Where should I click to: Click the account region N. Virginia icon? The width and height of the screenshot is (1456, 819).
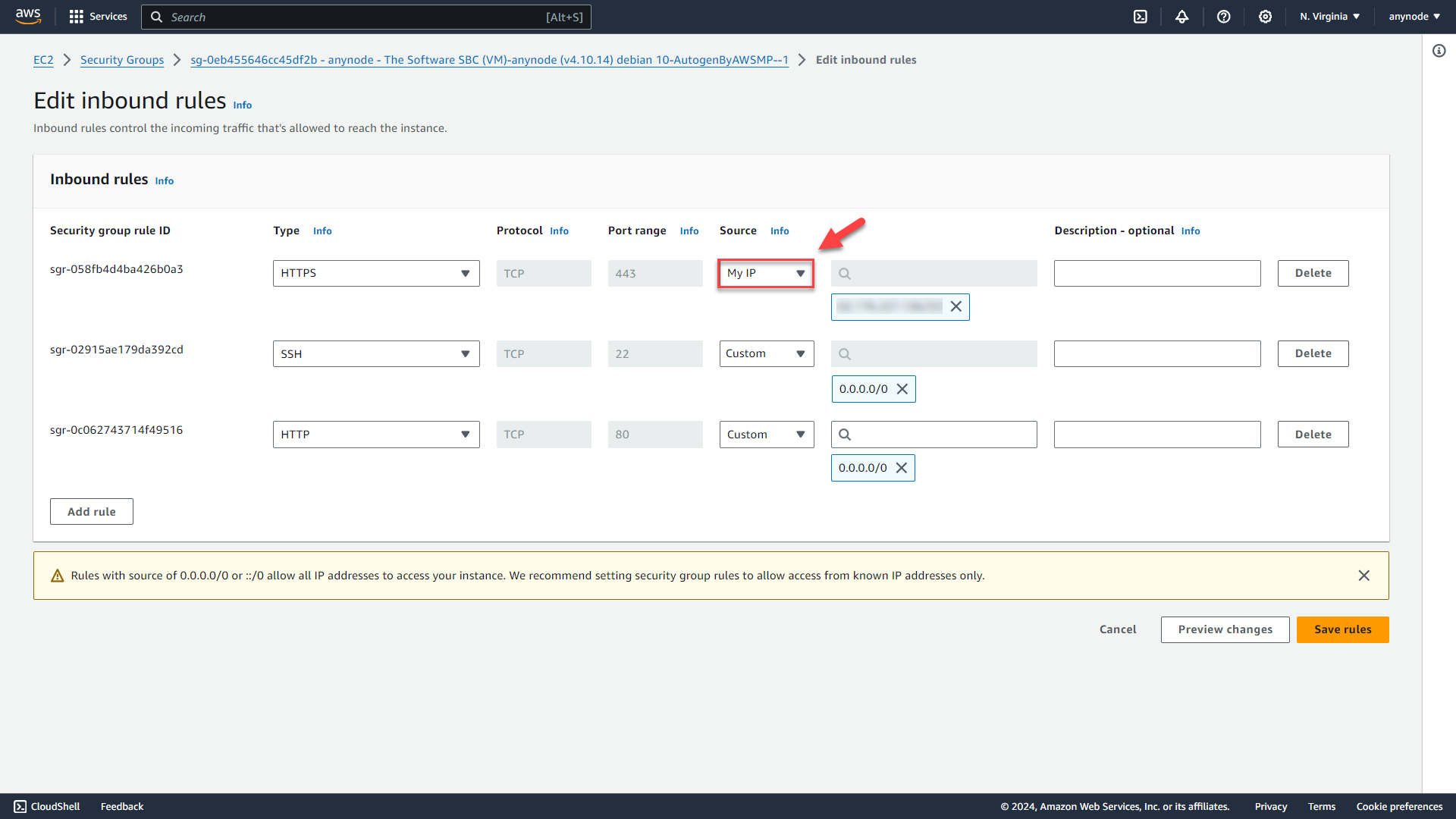1328,16
